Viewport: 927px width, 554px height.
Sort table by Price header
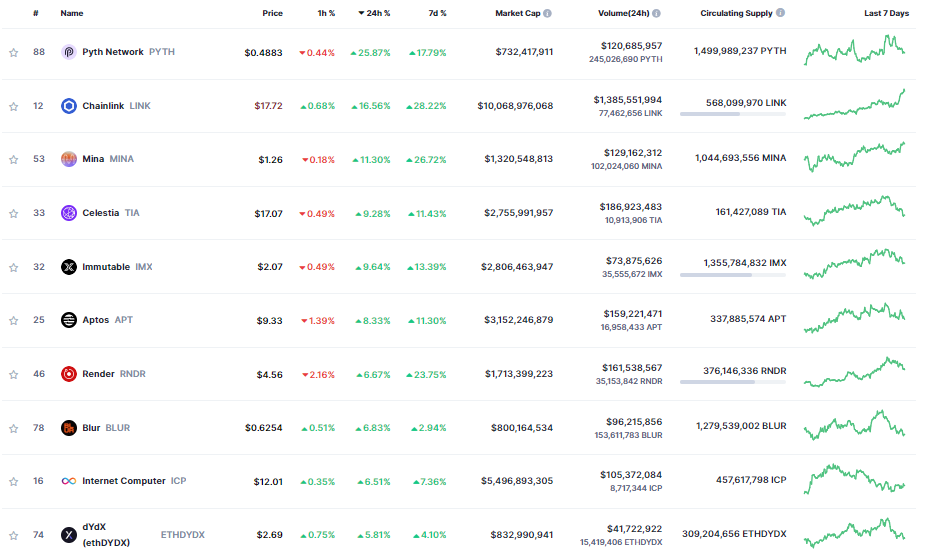[273, 13]
